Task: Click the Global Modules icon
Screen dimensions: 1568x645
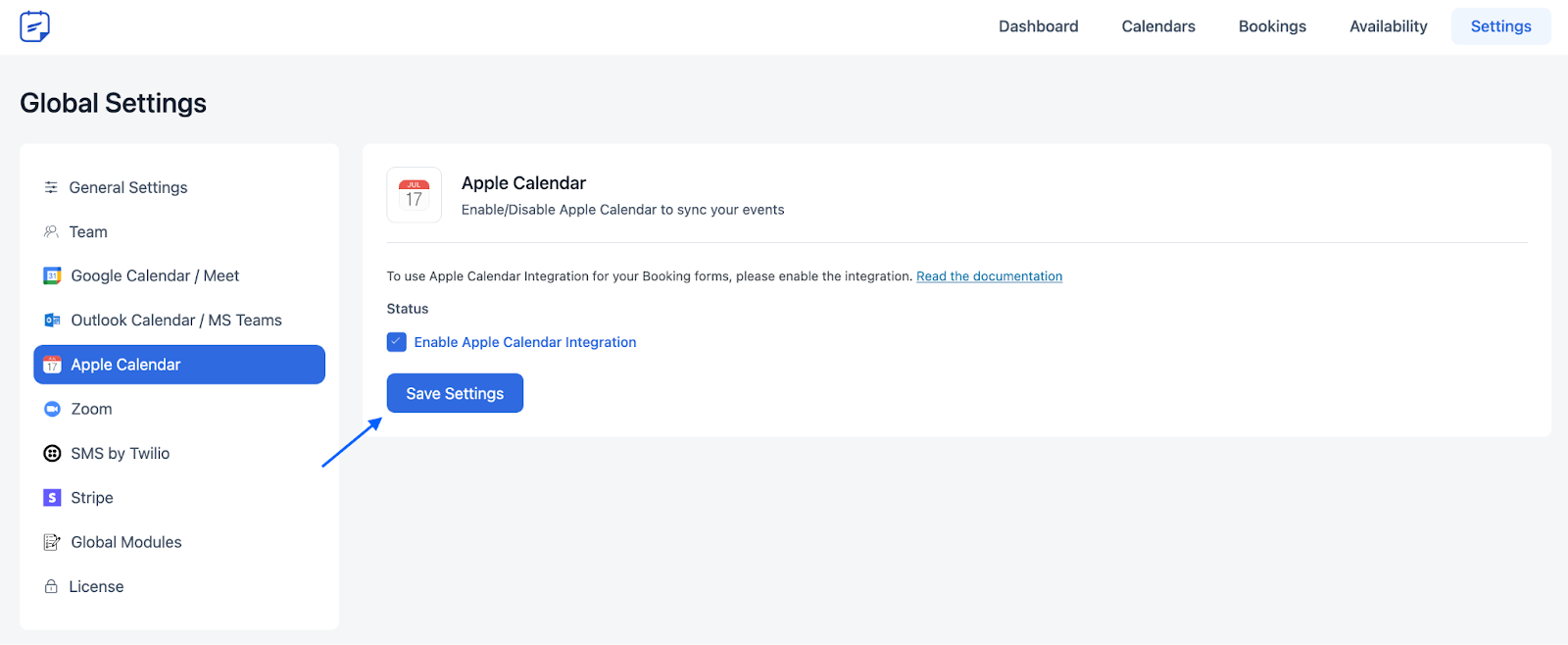Action: 53,542
